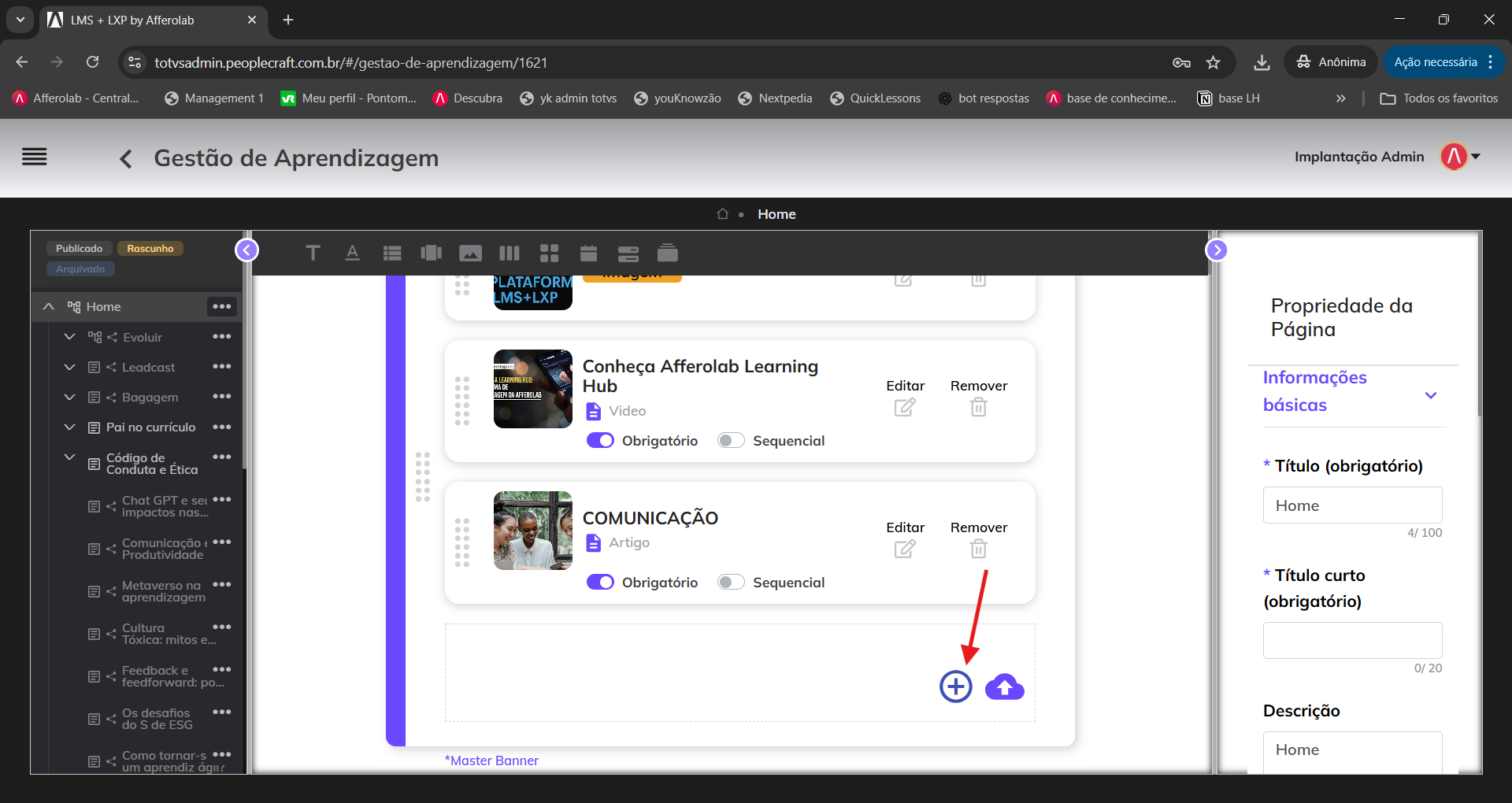Collapse the Home tree node
The height and width of the screenshot is (803, 1512).
point(49,306)
